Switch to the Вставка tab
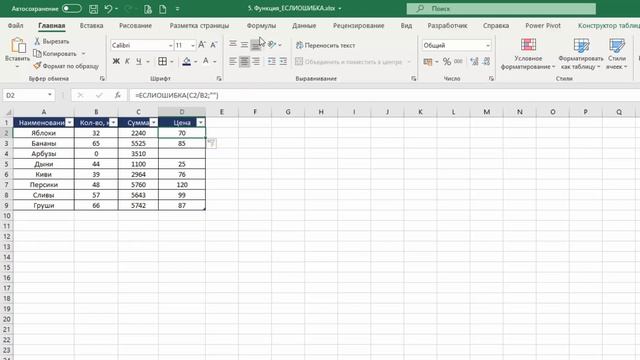Image resolution: width=640 pixels, height=360 pixels. 91,25
